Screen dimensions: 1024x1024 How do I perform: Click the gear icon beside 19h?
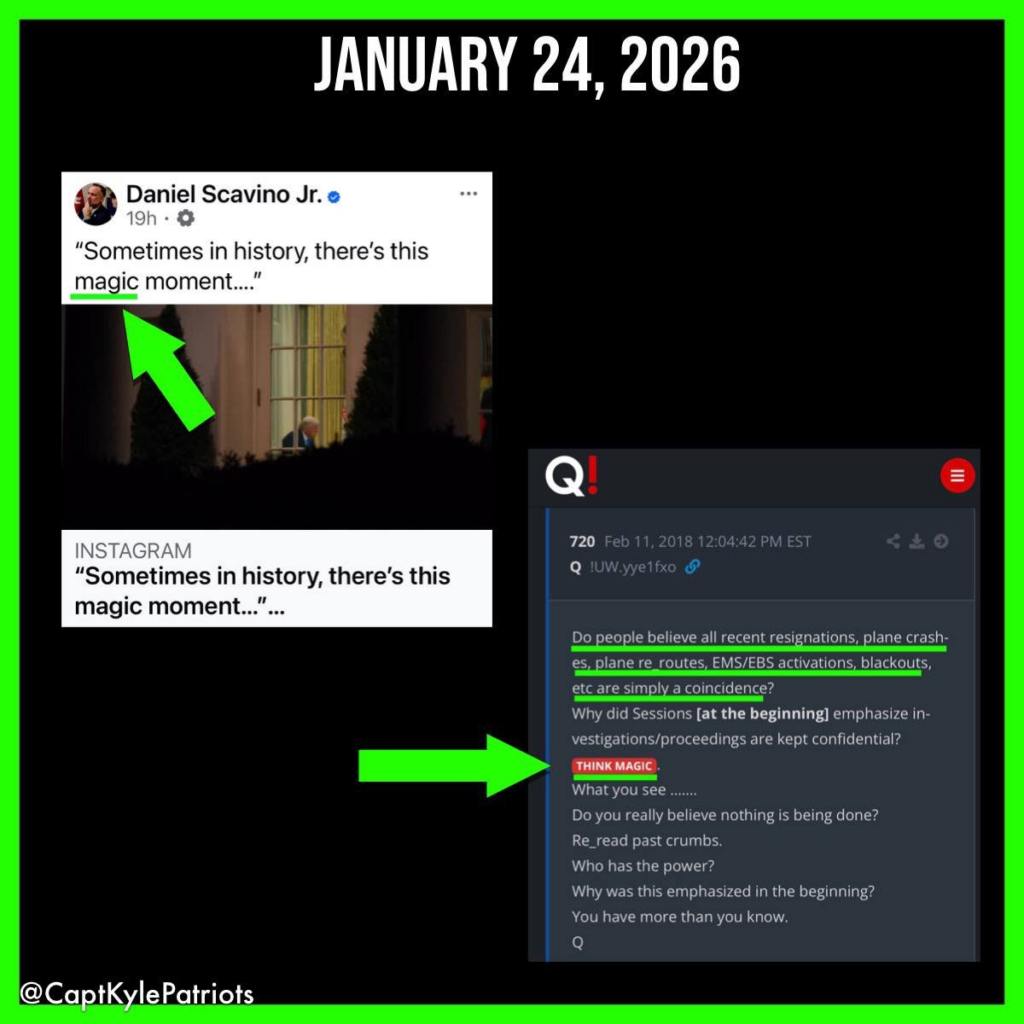186,218
